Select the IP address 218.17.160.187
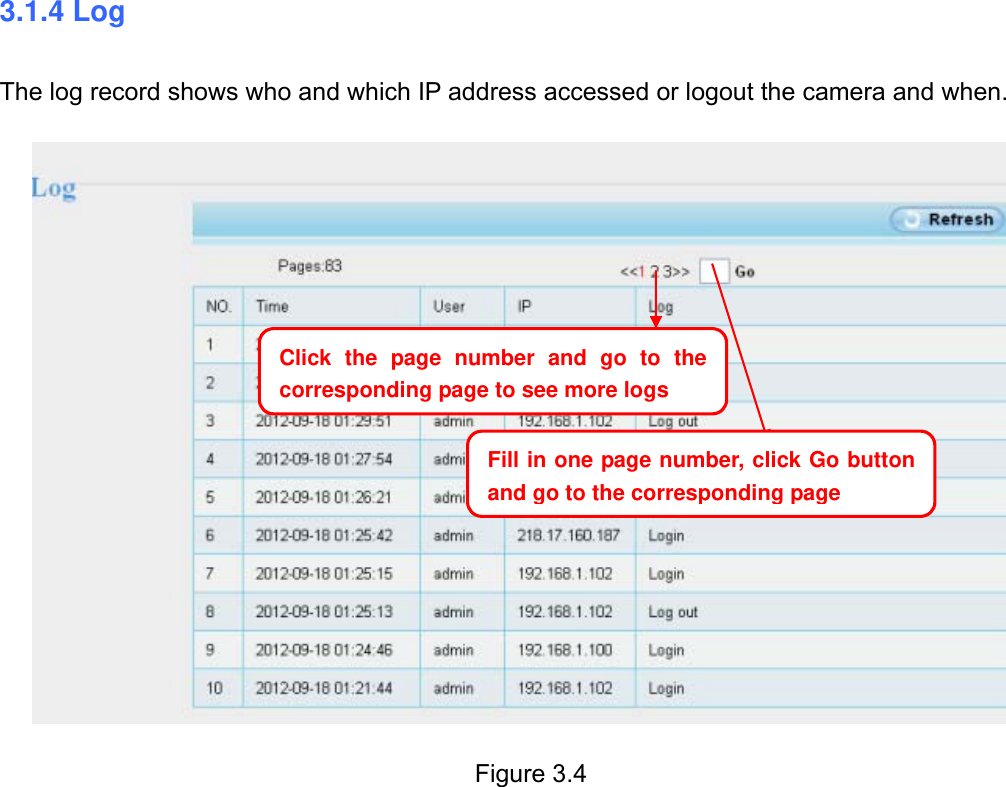Image resolution: width=1006 pixels, height=787 pixels. pyautogui.click(x=568, y=536)
